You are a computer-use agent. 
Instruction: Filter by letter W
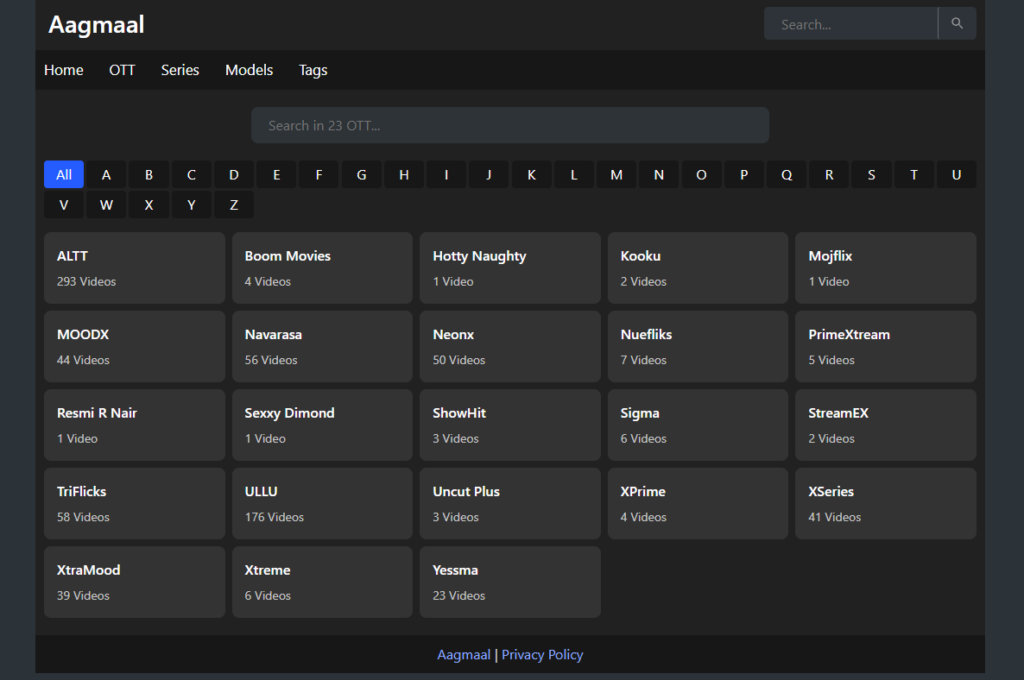[106, 205]
